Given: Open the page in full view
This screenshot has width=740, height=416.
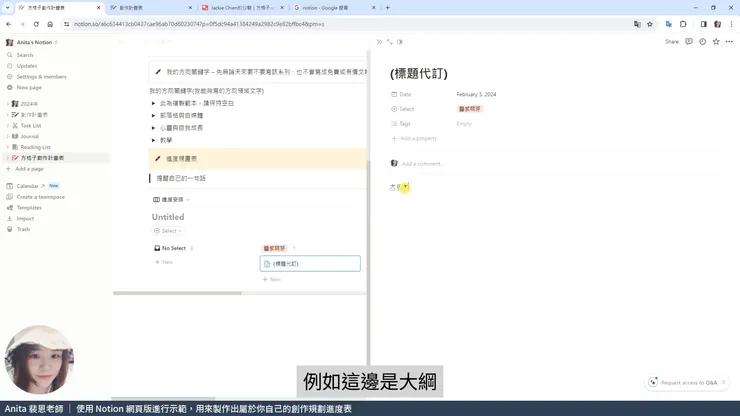Looking at the screenshot, I should click(x=390, y=42).
